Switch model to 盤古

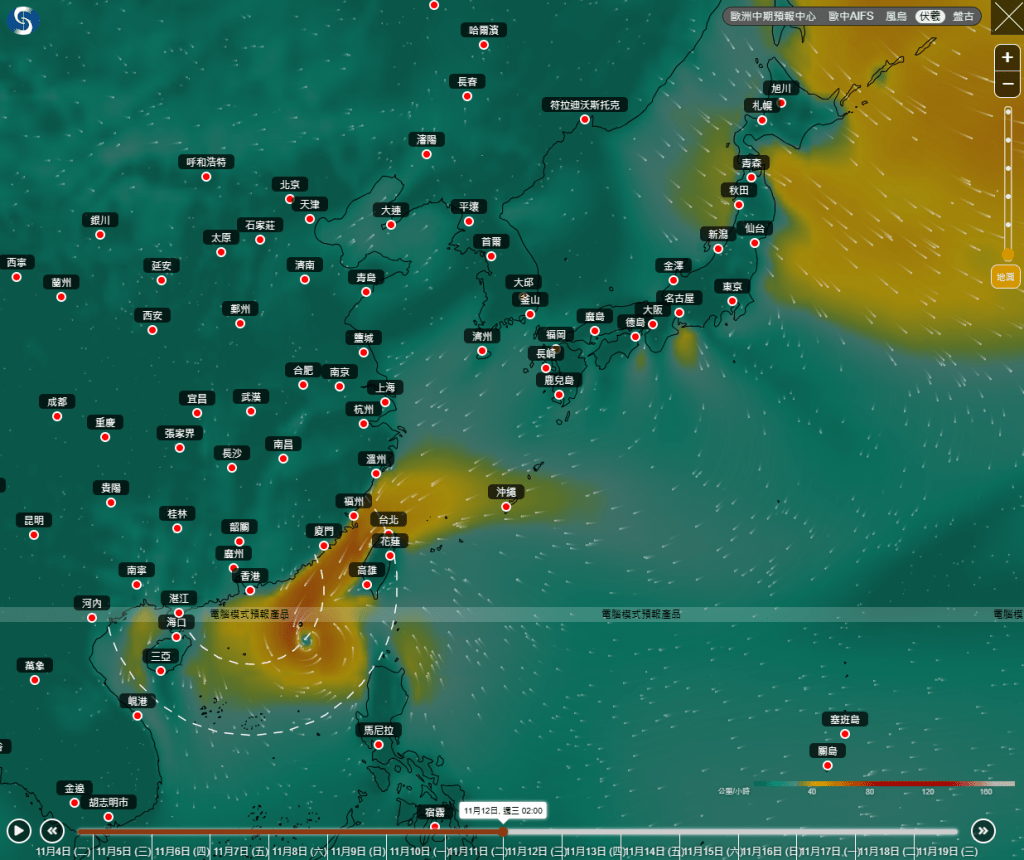(x=961, y=16)
